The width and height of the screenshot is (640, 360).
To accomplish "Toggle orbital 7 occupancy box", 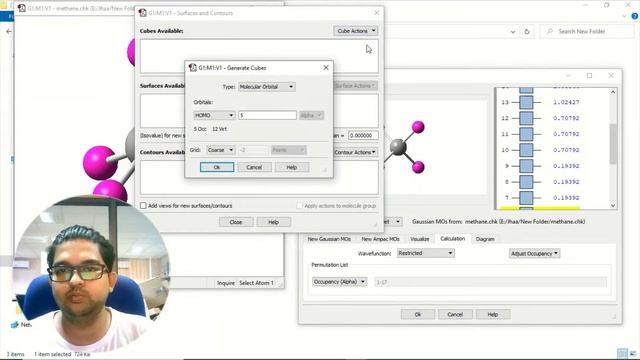I will point(526,198).
